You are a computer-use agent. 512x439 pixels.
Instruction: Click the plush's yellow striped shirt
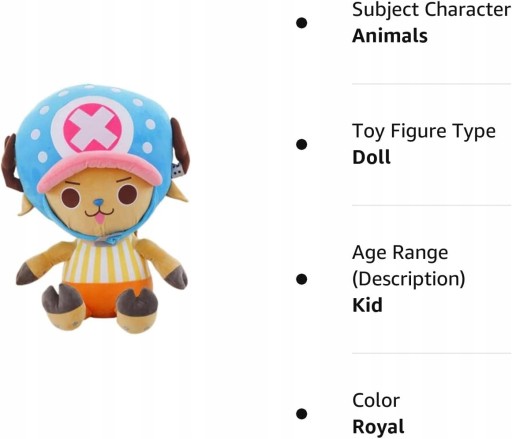[105, 262]
